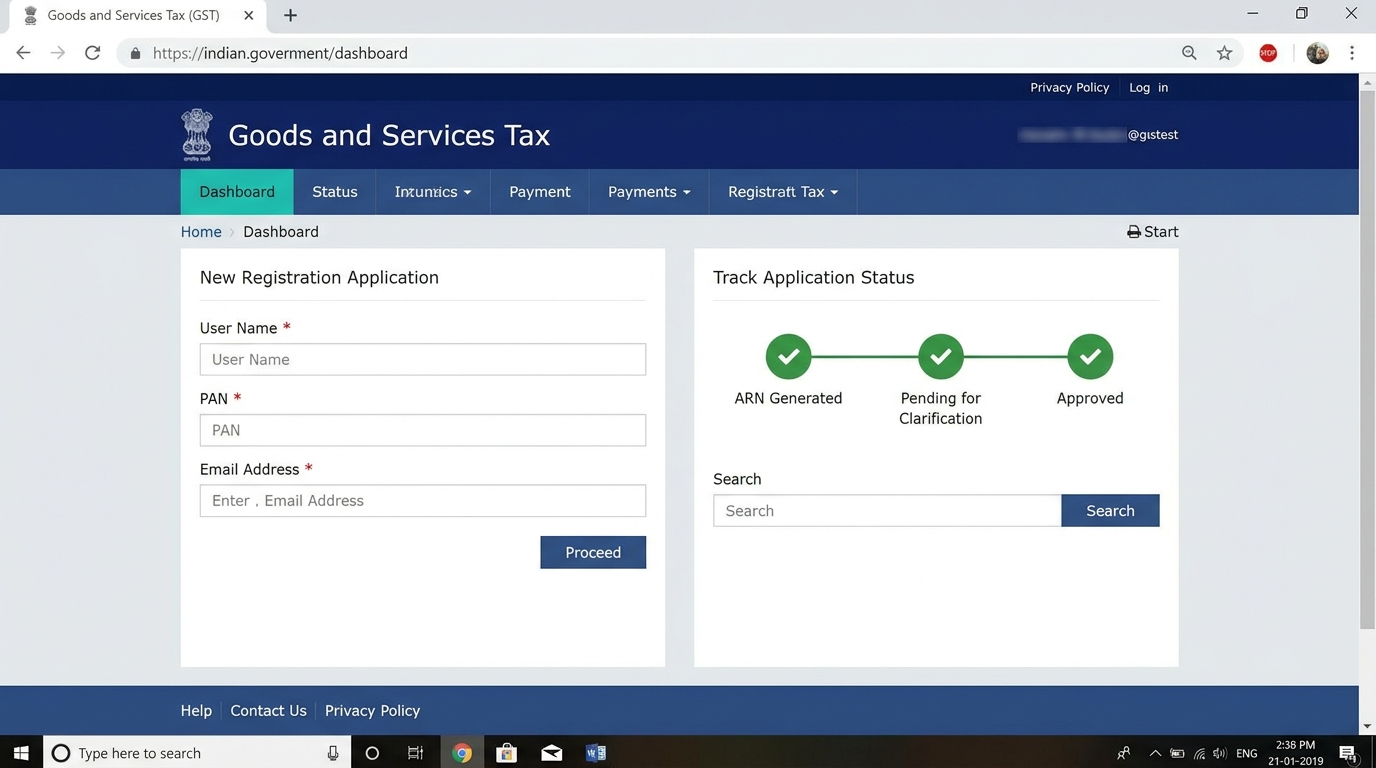Open the Status menu item
Image resolution: width=1376 pixels, height=768 pixels.
tap(335, 192)
